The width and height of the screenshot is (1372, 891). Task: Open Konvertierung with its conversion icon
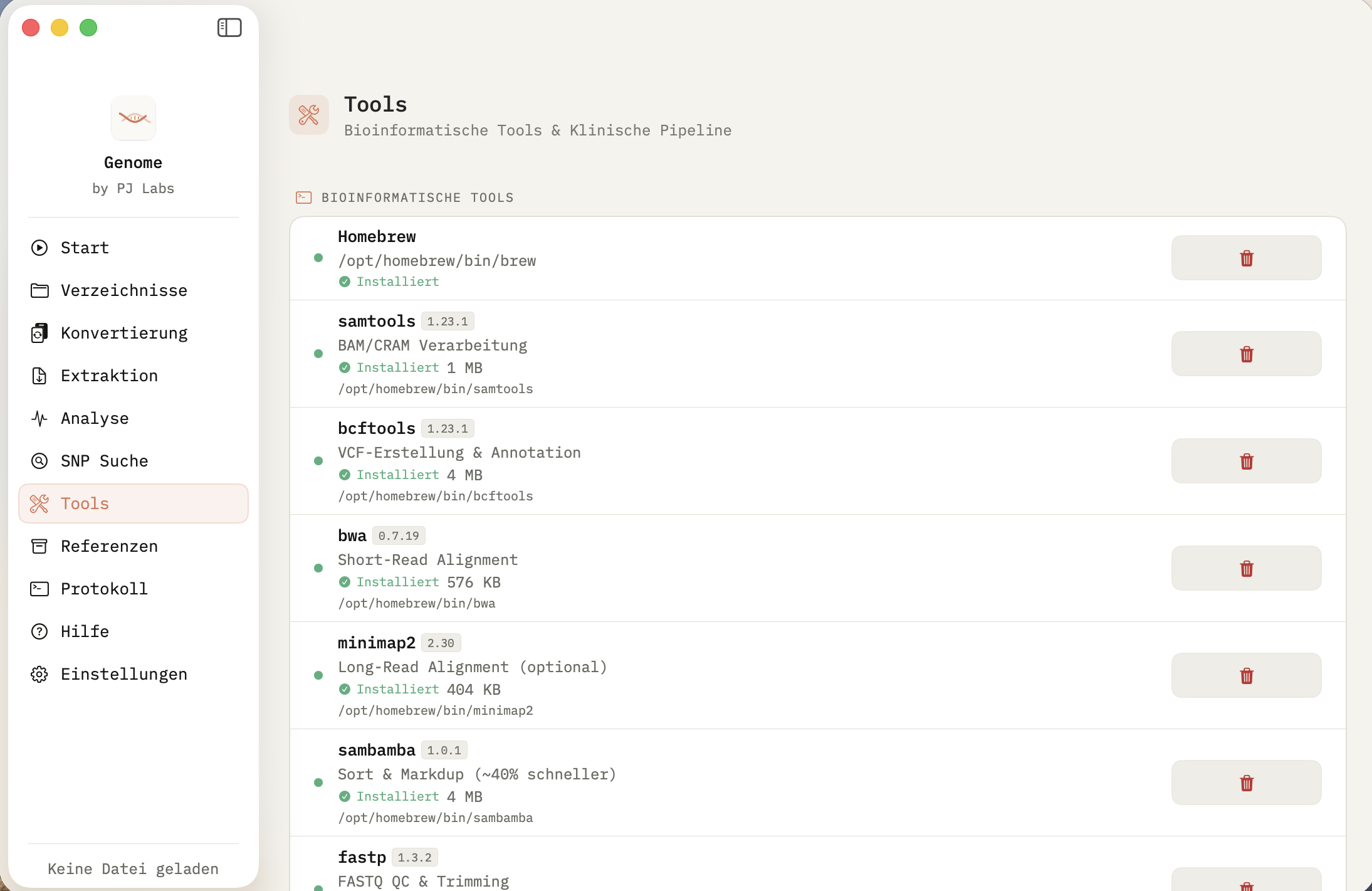point(39,332)
